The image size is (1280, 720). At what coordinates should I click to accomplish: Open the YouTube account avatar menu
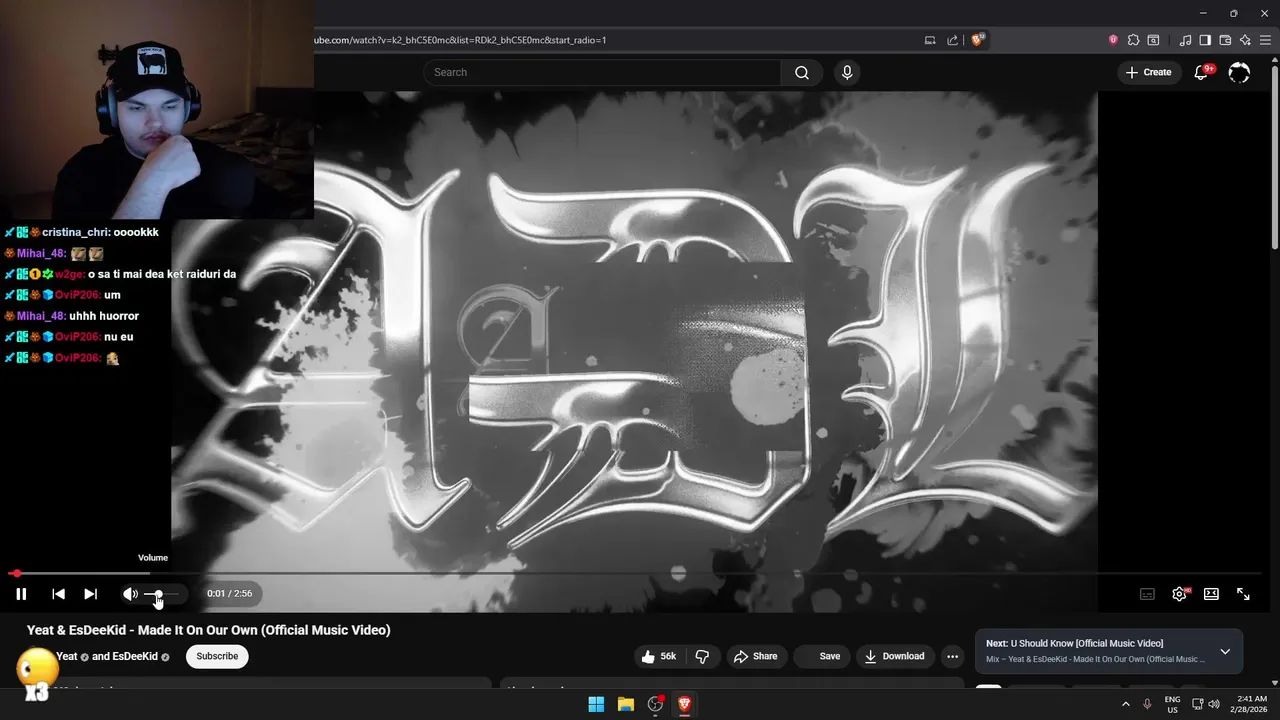[x=1239, y=72]
